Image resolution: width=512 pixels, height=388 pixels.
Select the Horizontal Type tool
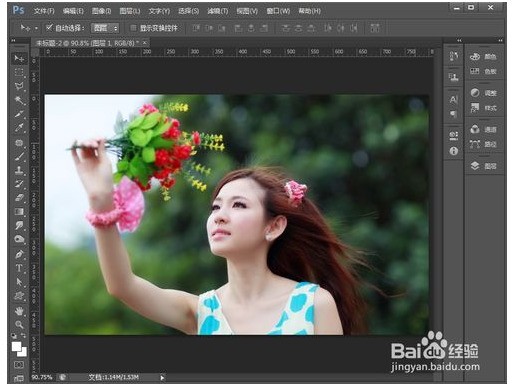(19, 268)
